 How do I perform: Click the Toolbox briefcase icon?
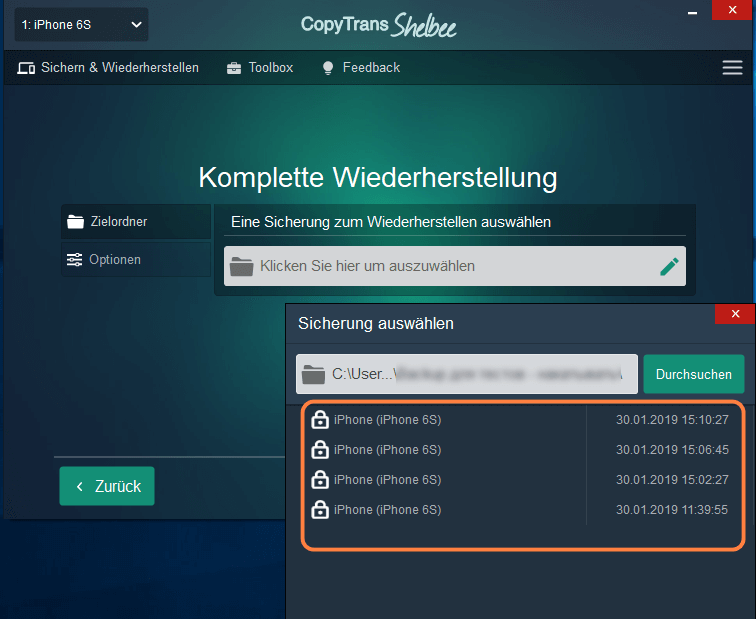pos(234,68)
